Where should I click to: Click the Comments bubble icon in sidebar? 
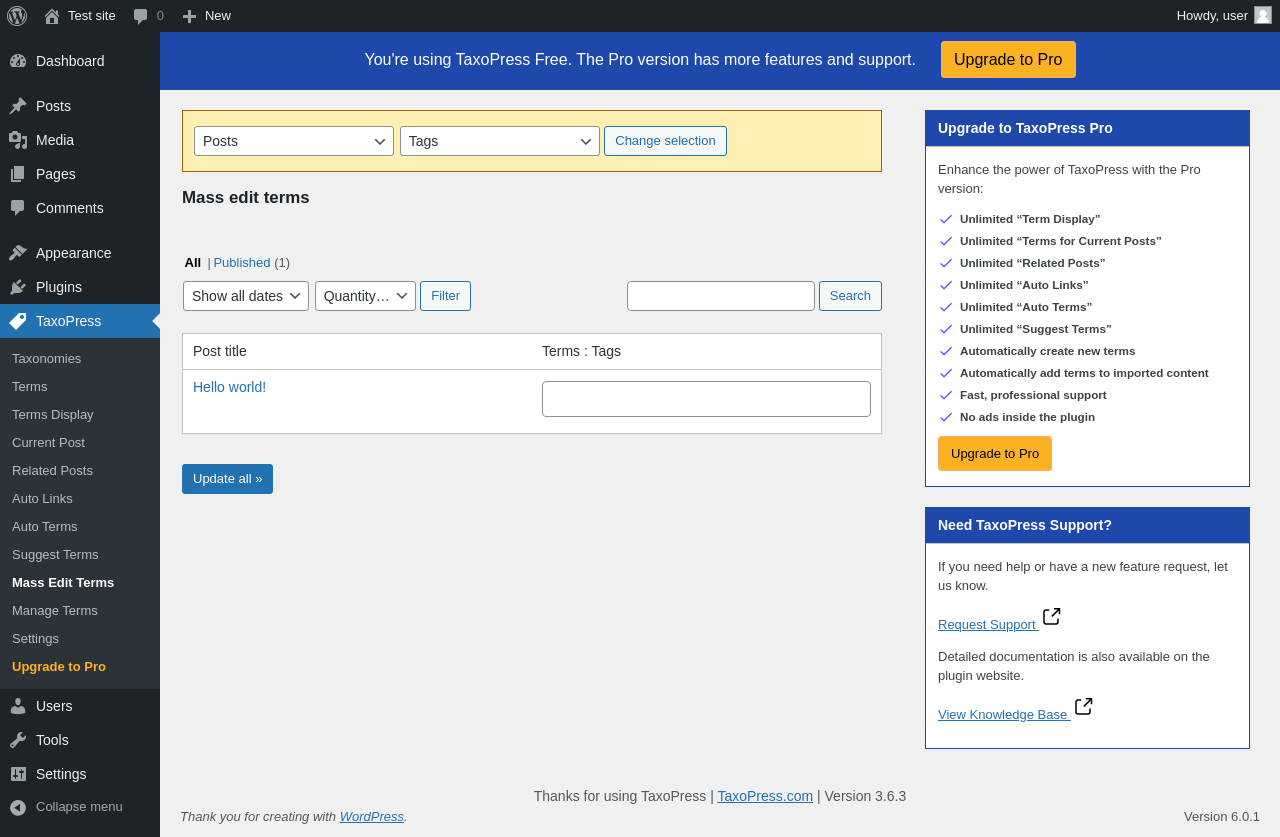click(18, 208)
